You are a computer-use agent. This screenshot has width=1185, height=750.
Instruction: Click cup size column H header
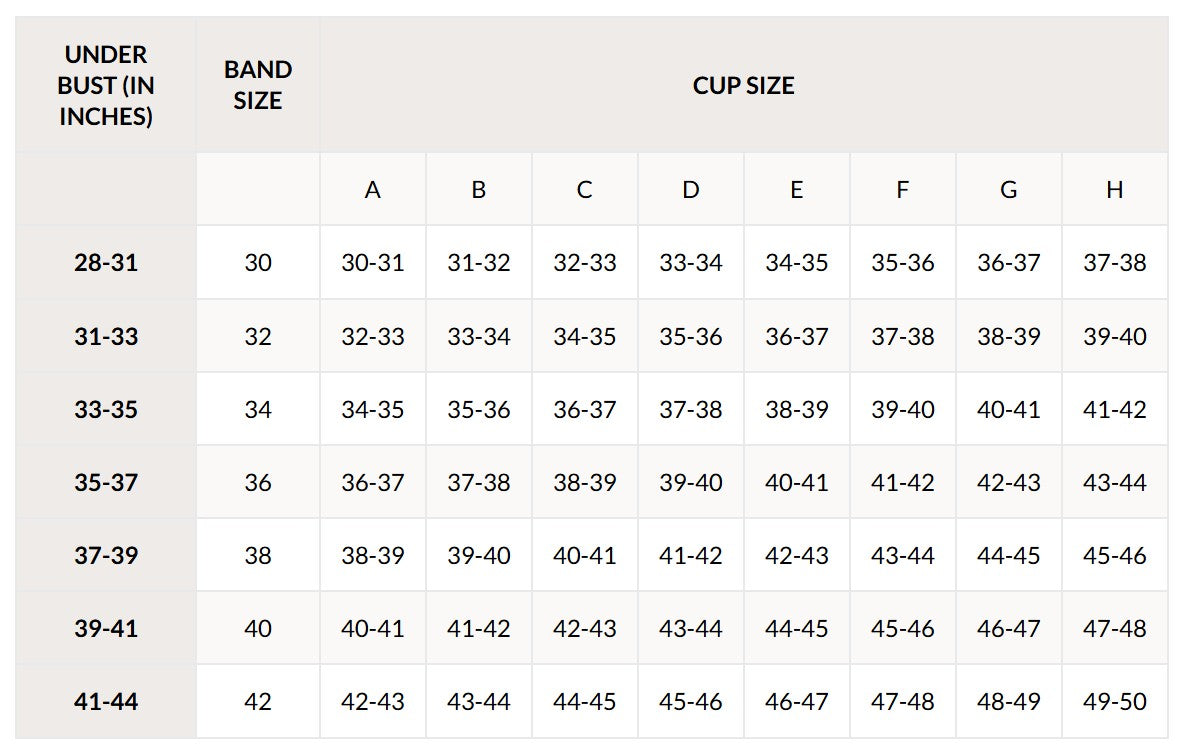(1115, 189)
